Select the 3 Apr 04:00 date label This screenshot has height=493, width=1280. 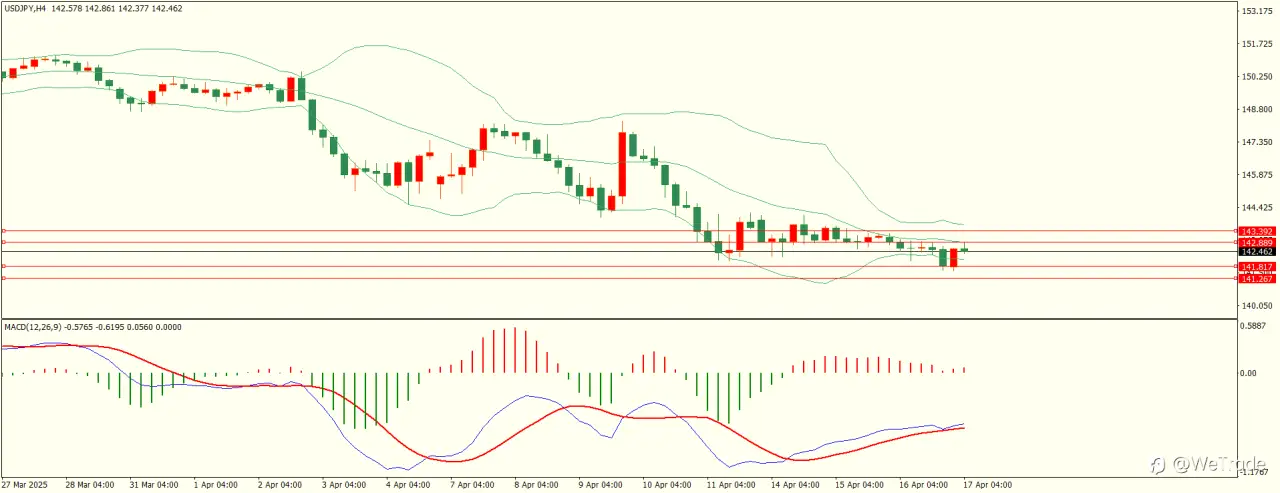tap(344, 485)
